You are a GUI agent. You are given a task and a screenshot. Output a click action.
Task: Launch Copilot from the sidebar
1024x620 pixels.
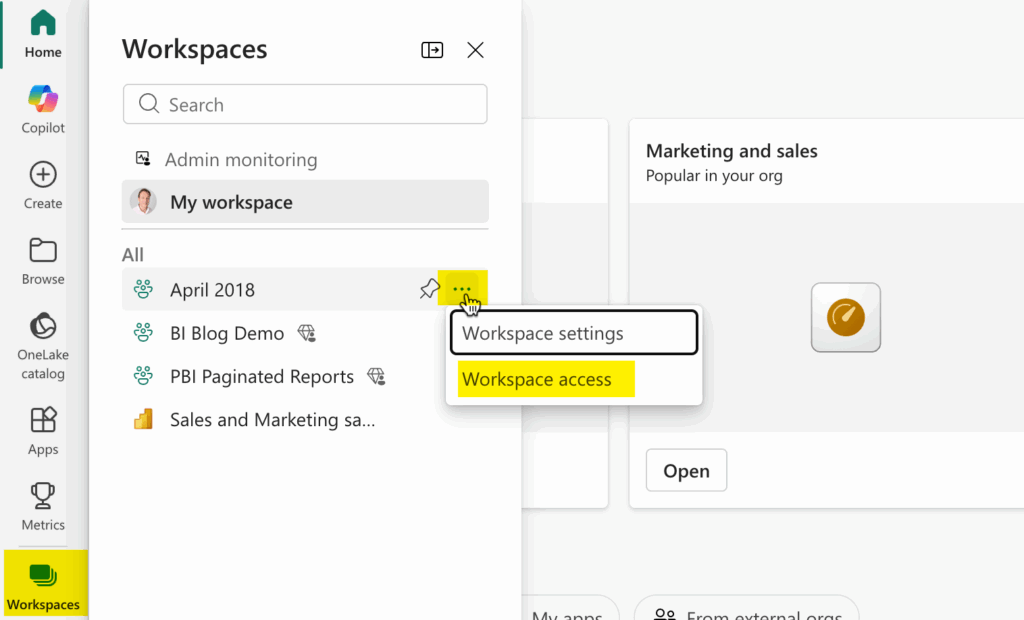(43, 109)
